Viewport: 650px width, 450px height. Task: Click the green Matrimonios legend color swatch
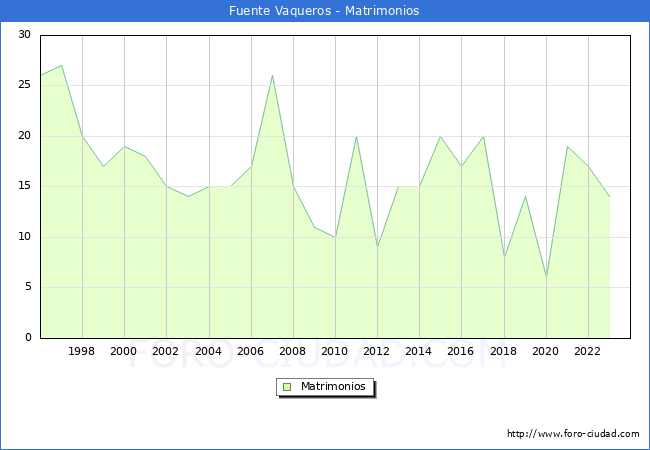point(287,386)
